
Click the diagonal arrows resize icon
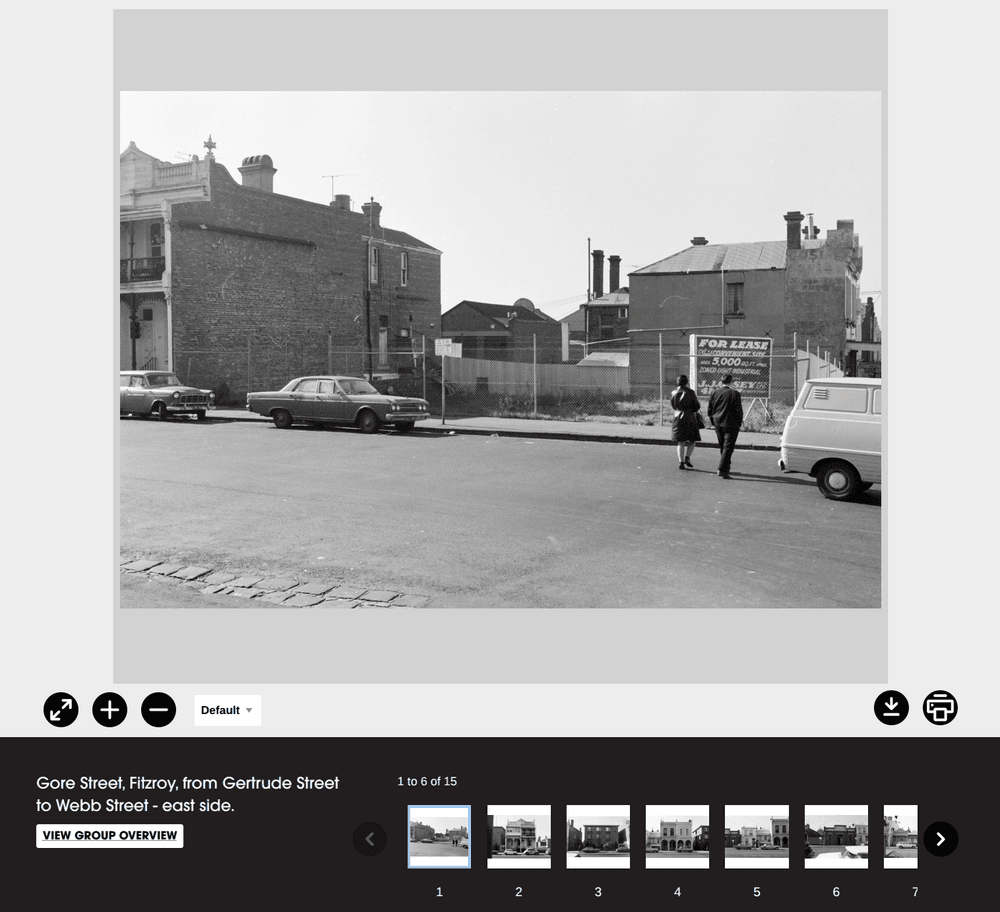(x=60, y=710)
